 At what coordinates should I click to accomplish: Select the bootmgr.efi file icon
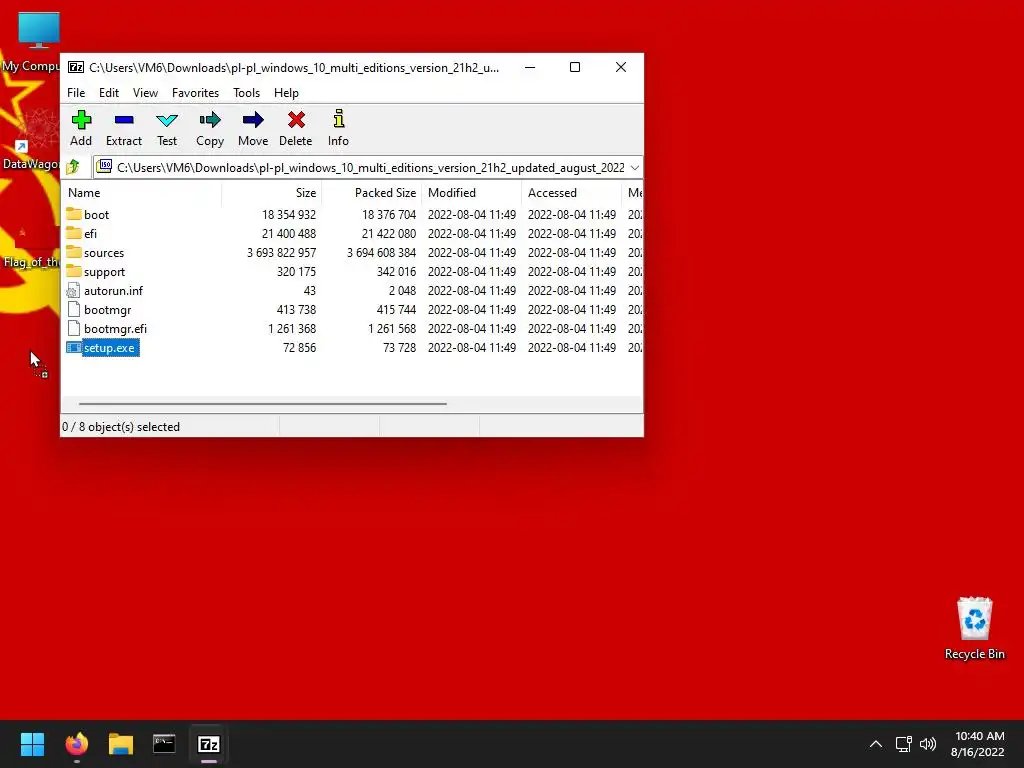coord(74,328)
